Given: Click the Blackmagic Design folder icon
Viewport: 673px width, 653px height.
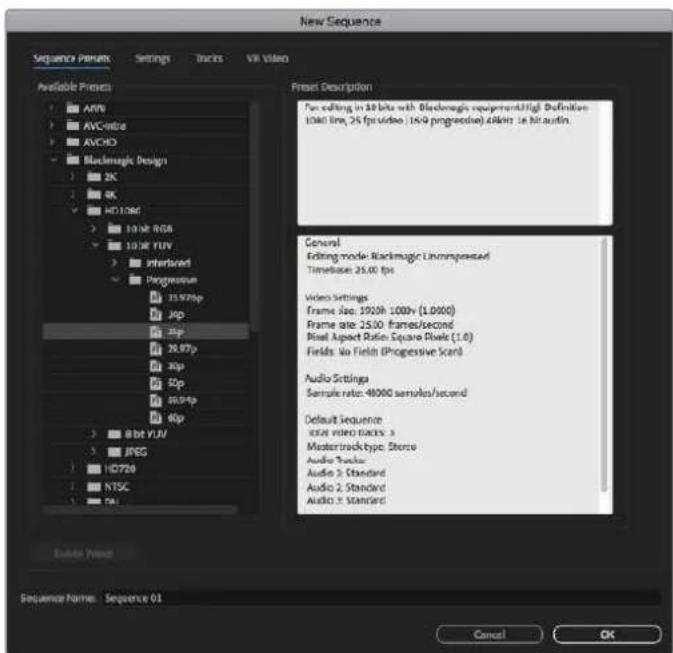Looking at the screenshot, I should coord(73,160).
